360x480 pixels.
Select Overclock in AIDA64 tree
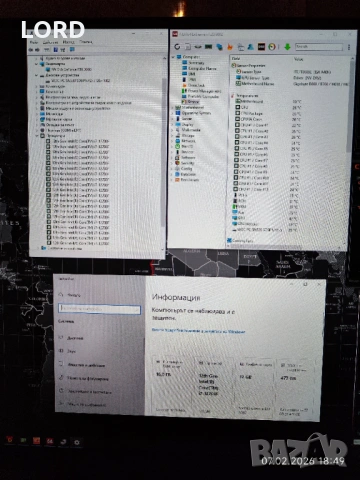point(196,85)
